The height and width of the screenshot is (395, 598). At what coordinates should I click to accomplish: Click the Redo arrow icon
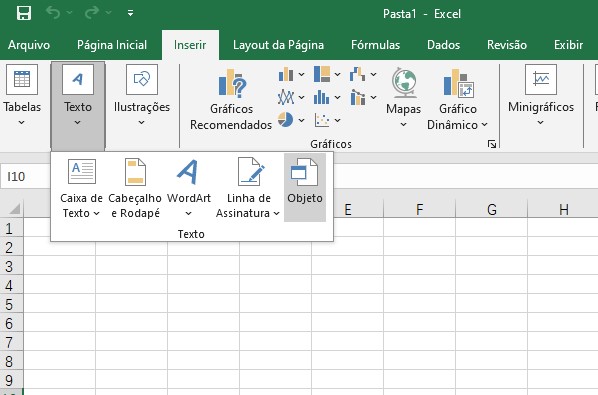(x=92, y=13)
